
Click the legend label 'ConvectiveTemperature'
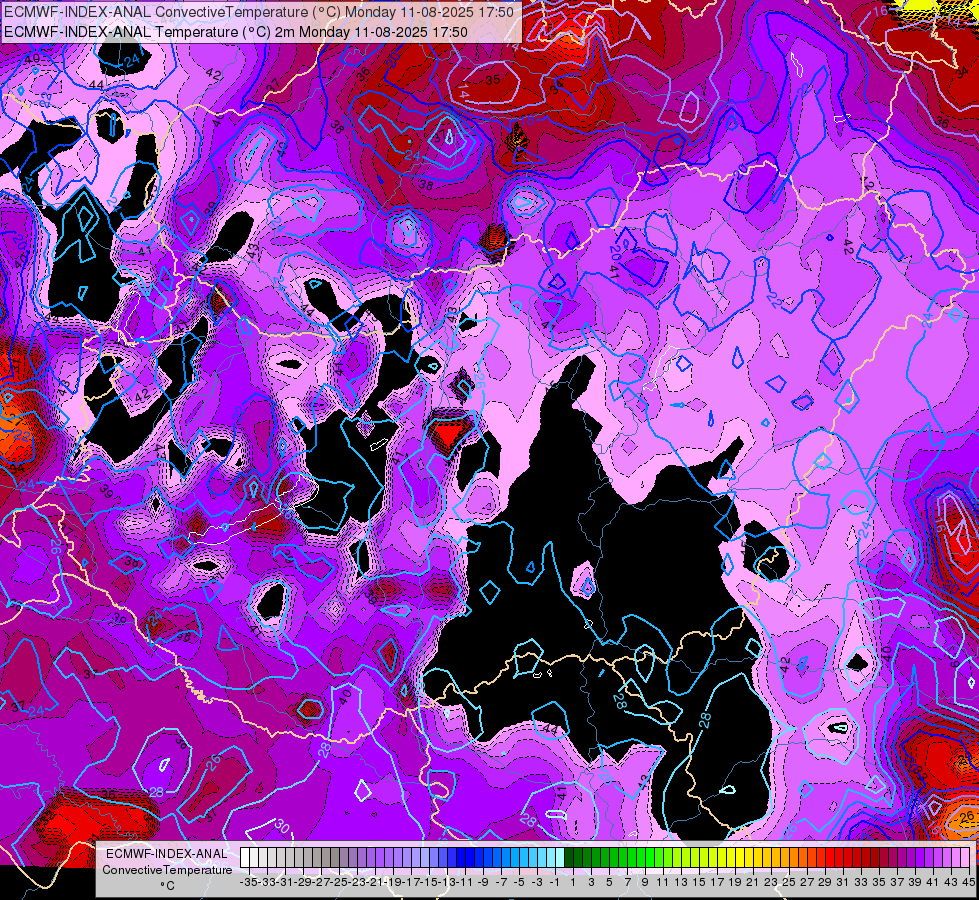pos(167,870)
